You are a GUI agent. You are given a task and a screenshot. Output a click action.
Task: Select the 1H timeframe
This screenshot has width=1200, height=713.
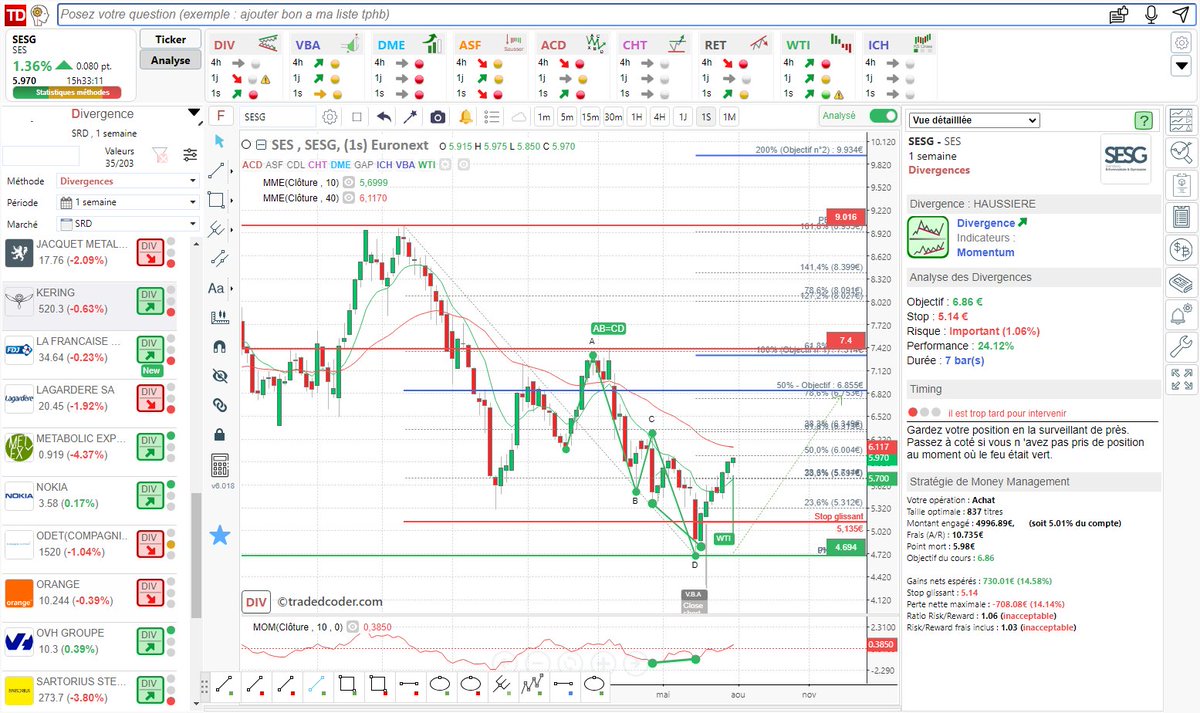coord(636,117)
